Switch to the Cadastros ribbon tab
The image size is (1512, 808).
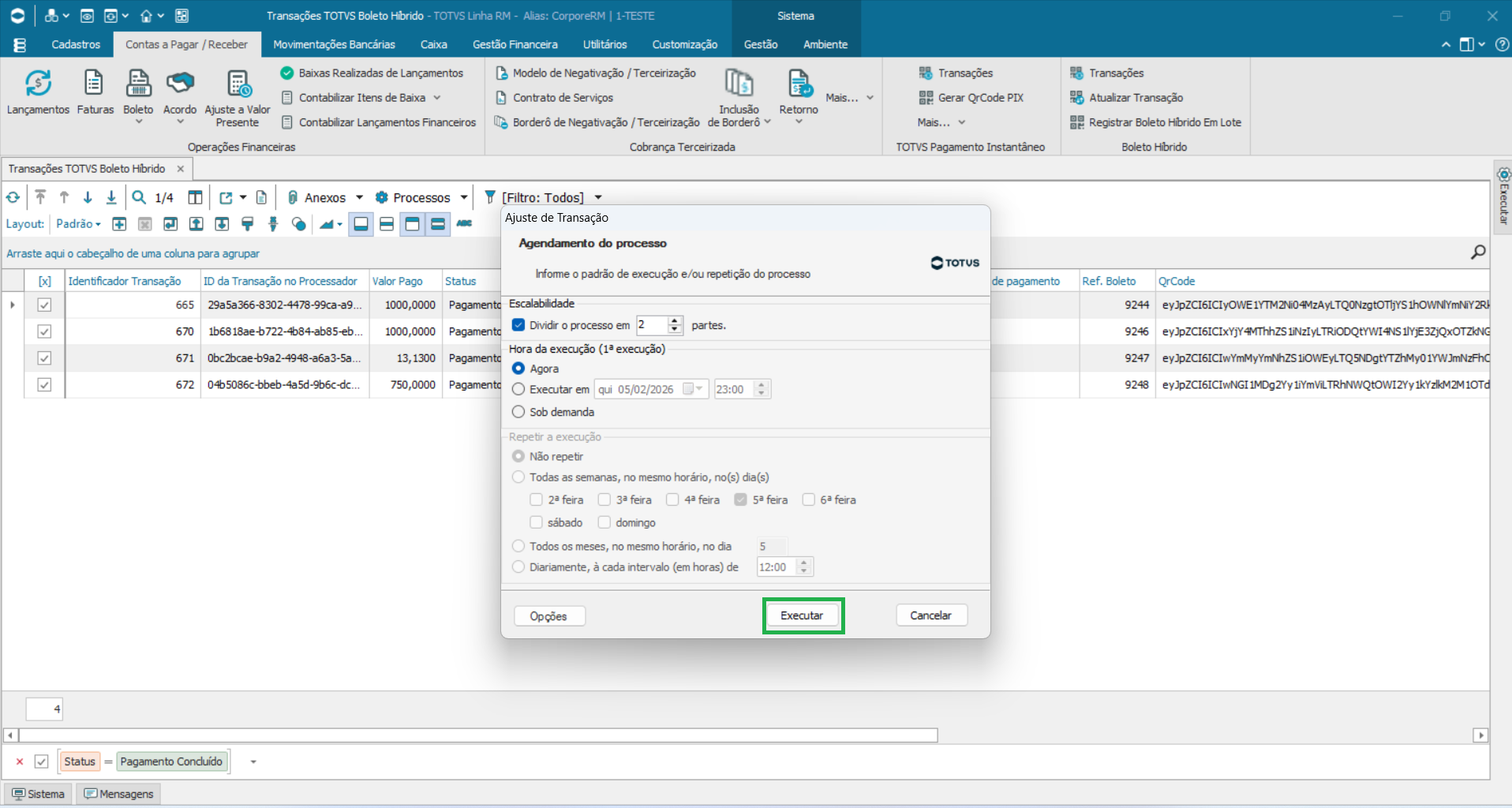[76, 45]
